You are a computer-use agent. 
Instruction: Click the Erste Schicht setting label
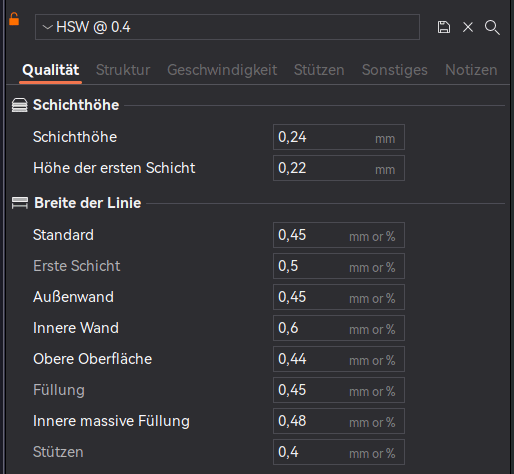tap(77, 266)
